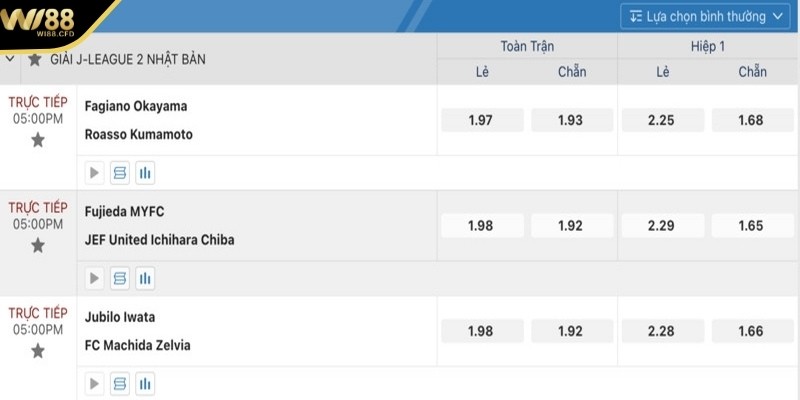Open scoreboard icon for Fujieda MYFC match
800x400 pixels.
tap(120, 278)
